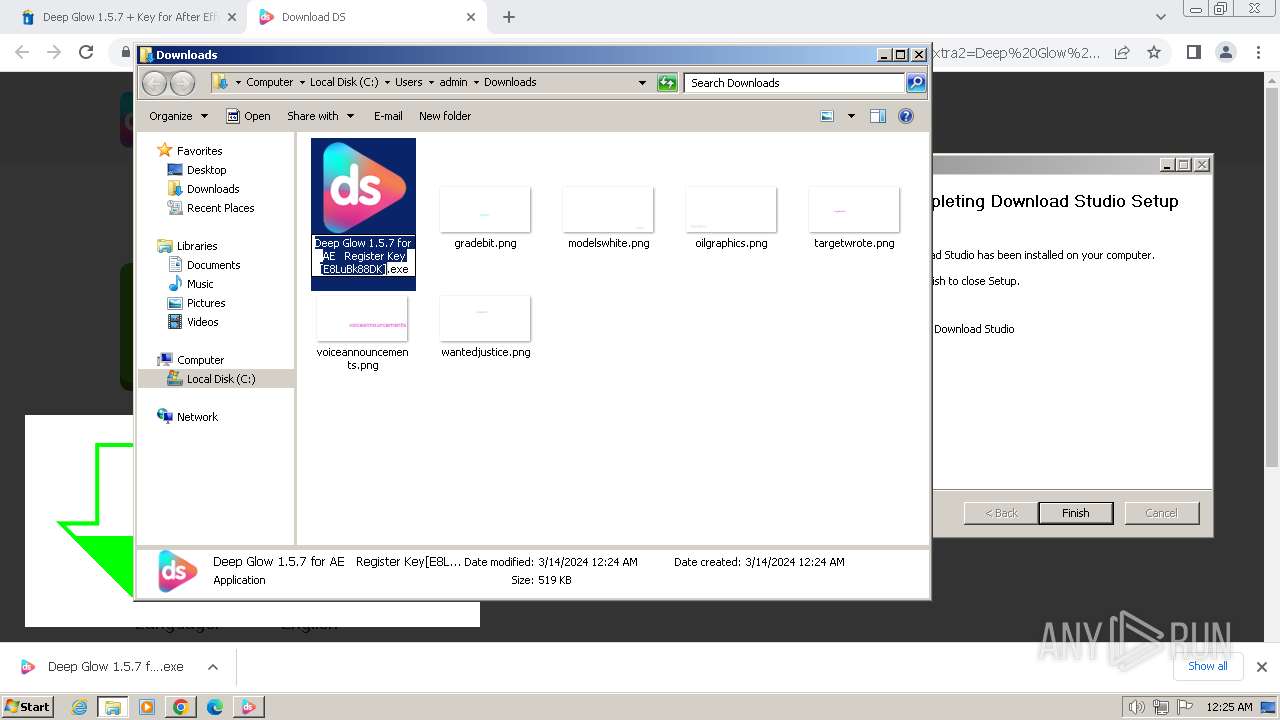Click E-mail in Explorer toolbar
Image resolution: width=1280 pixels, height=720 pixels.
388,116
